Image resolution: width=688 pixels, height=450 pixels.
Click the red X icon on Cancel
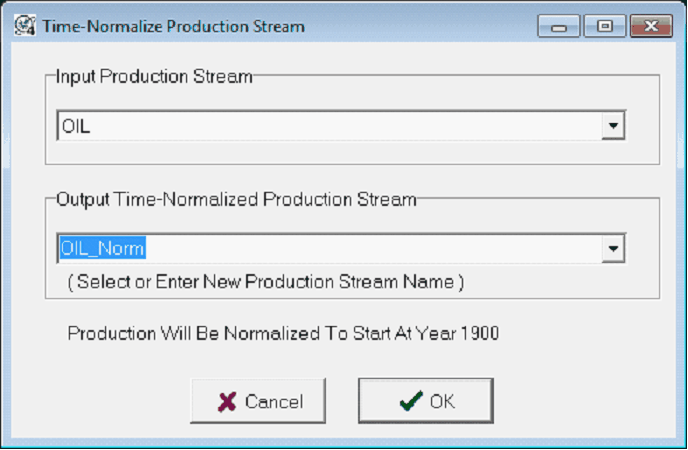[x=228, y=402]
